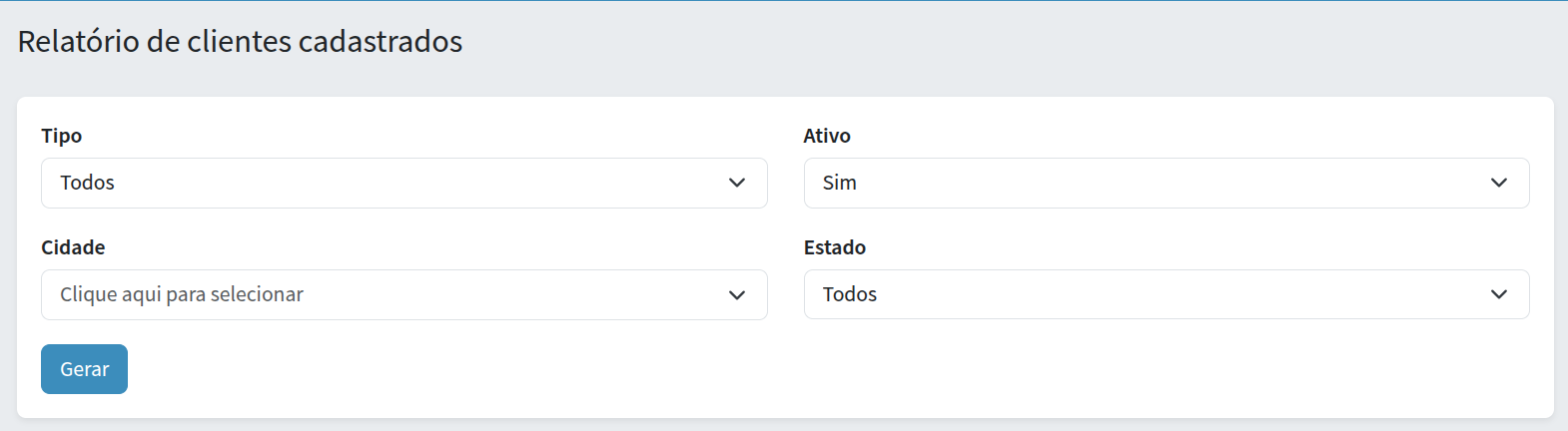Click the Tipo field label
1568x431 pixels.
pos(62,136)
